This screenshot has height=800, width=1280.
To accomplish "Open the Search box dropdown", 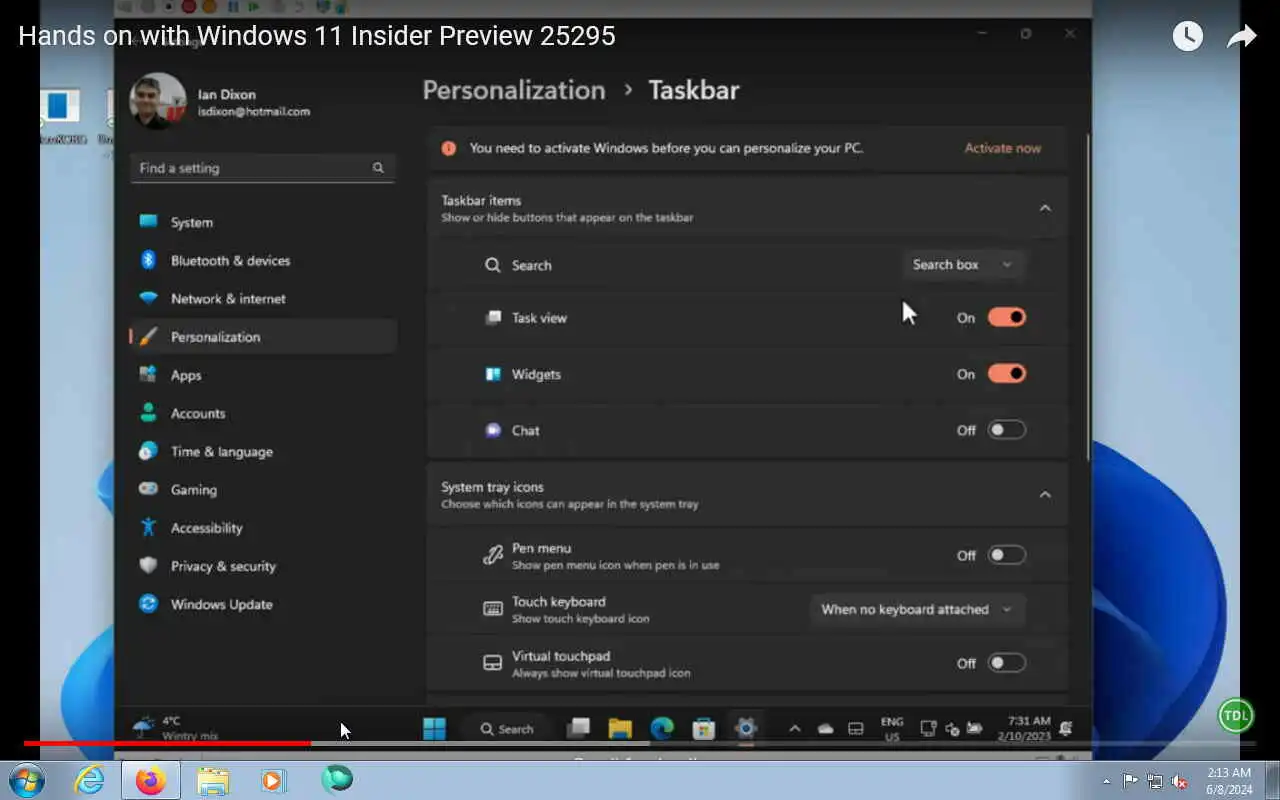I will click(964, 265).
